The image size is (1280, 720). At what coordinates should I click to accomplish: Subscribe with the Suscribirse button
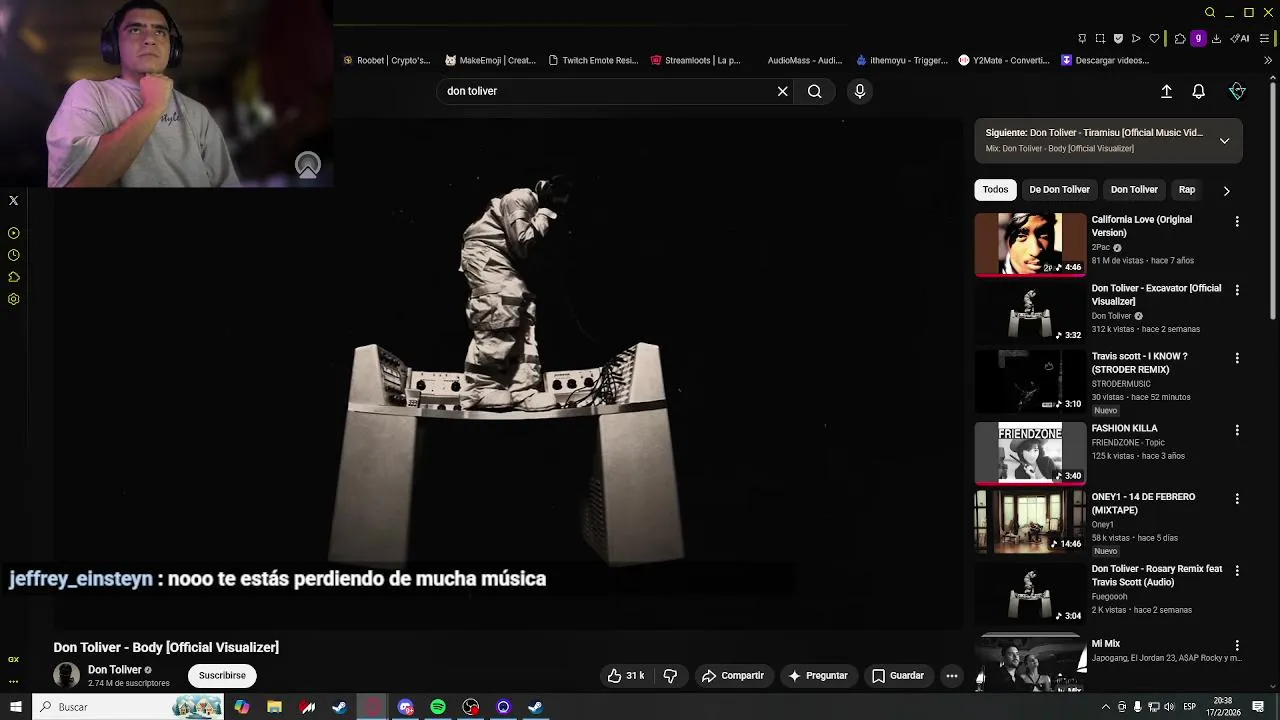click(222, 676)
